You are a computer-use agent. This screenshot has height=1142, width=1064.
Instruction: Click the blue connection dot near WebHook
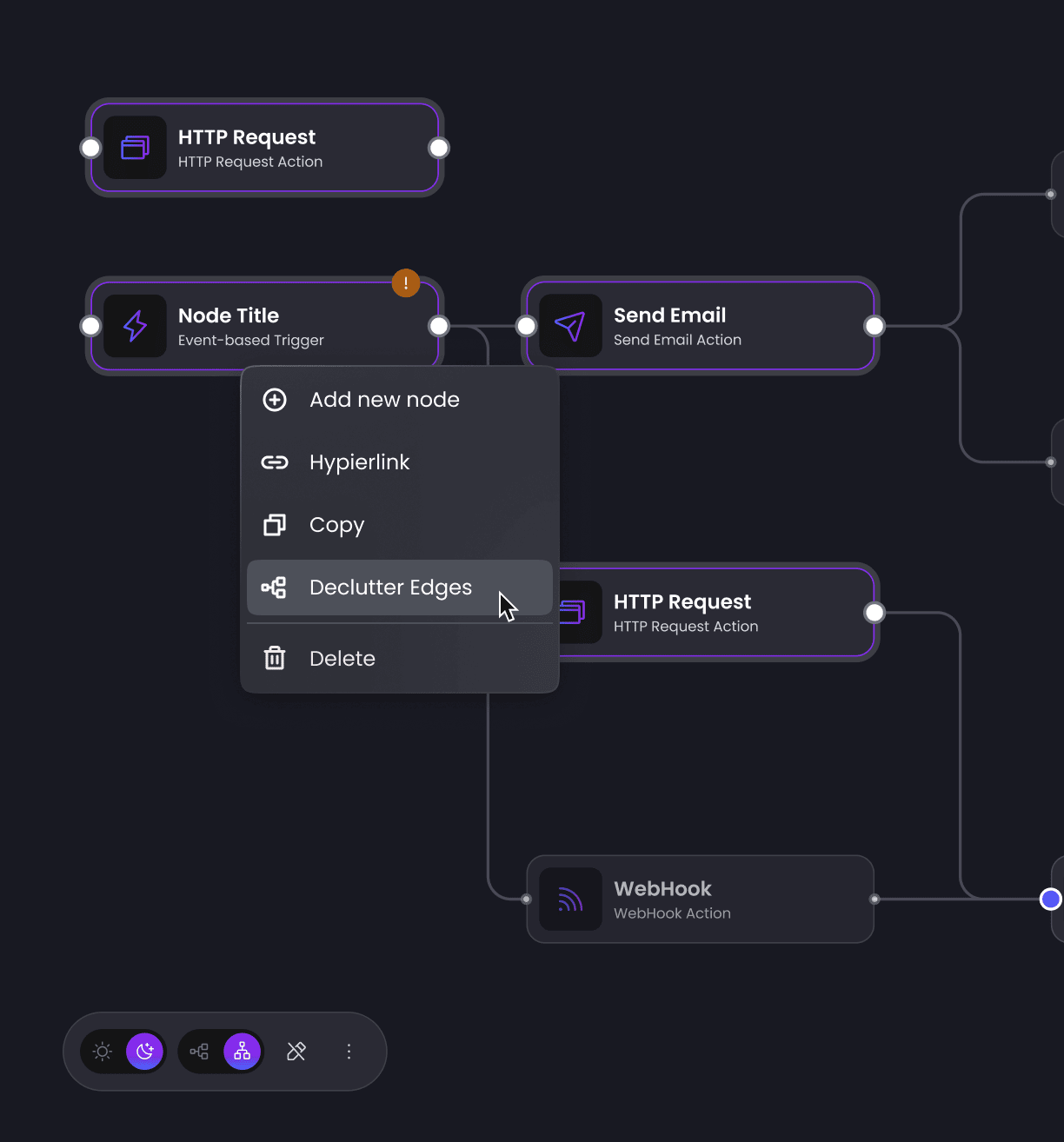pos(1050,899)
